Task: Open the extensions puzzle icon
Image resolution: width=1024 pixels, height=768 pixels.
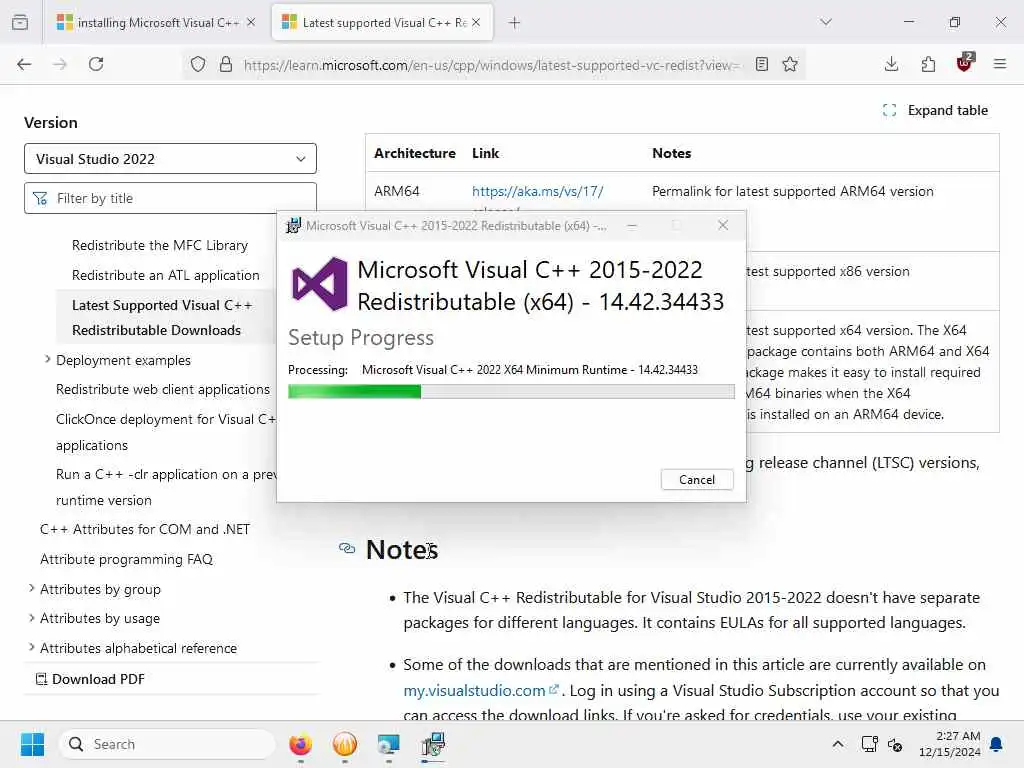Action: (x=928, y=64)
